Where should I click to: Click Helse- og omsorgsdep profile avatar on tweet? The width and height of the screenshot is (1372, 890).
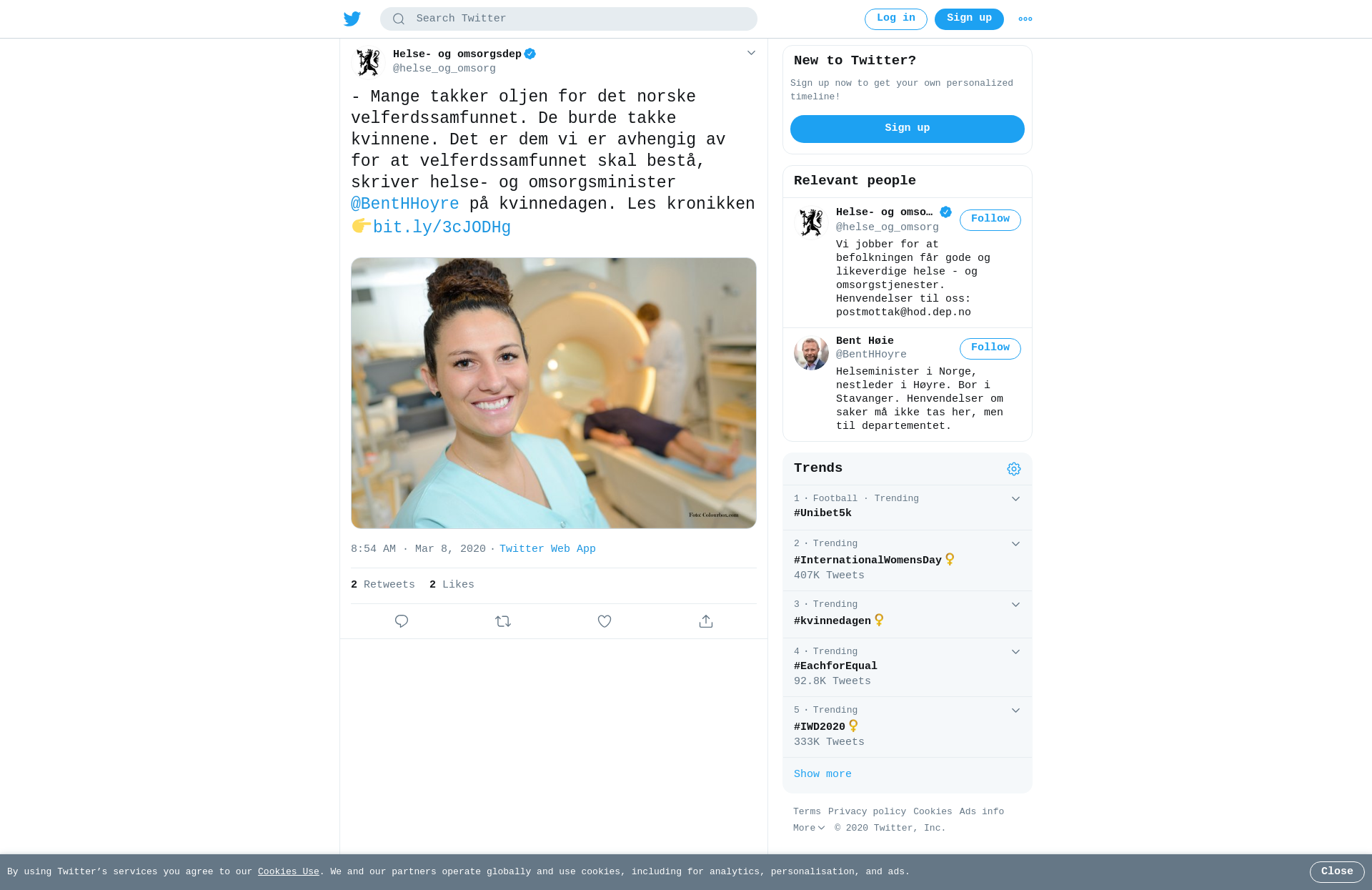[369, 61]
